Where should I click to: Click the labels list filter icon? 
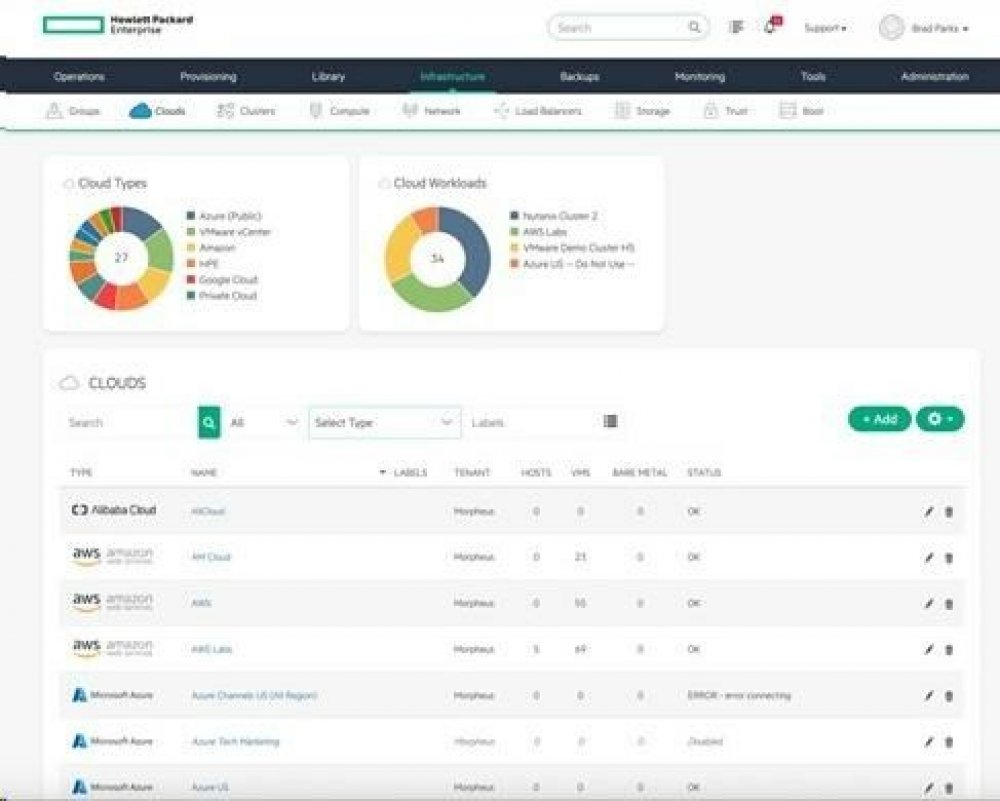pos(611,422)
